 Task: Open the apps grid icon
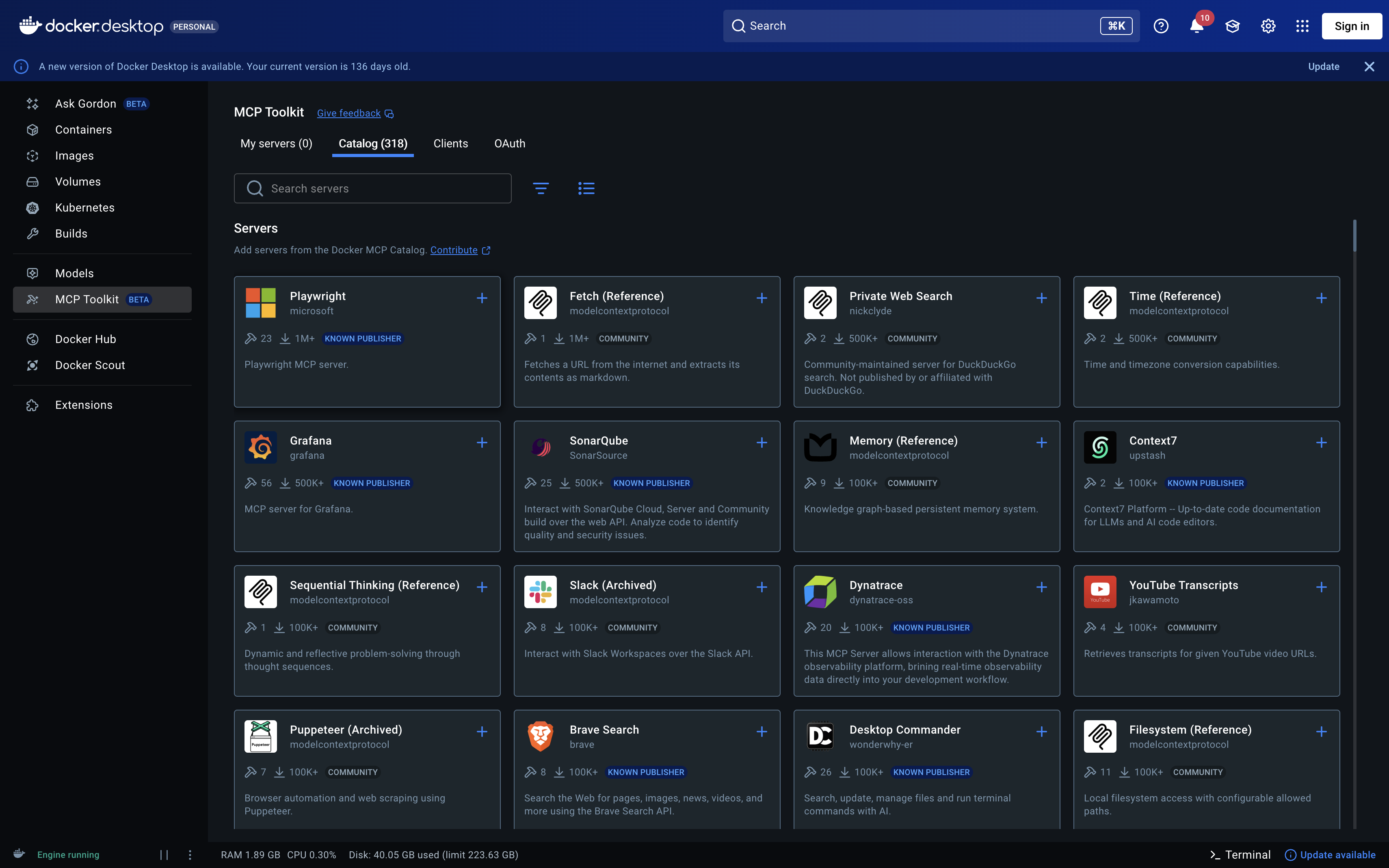(1302, 26)
